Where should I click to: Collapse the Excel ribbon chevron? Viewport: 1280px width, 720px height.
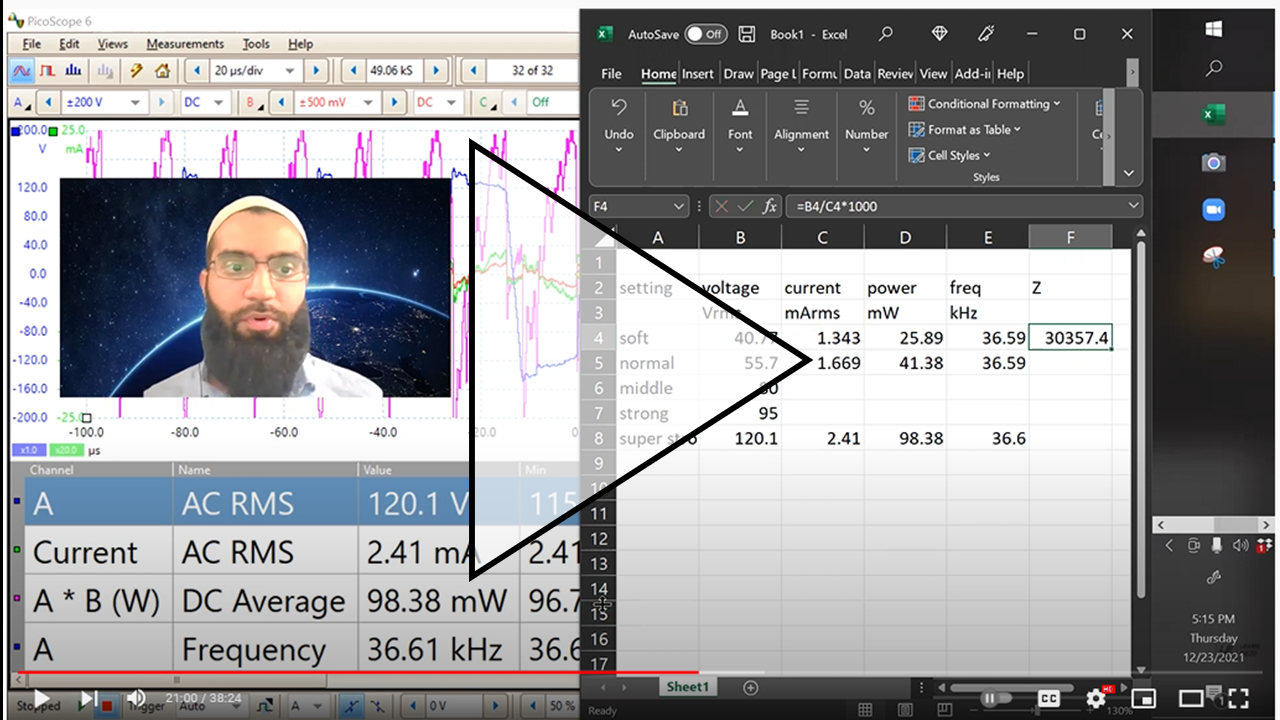coord(1129,173)
